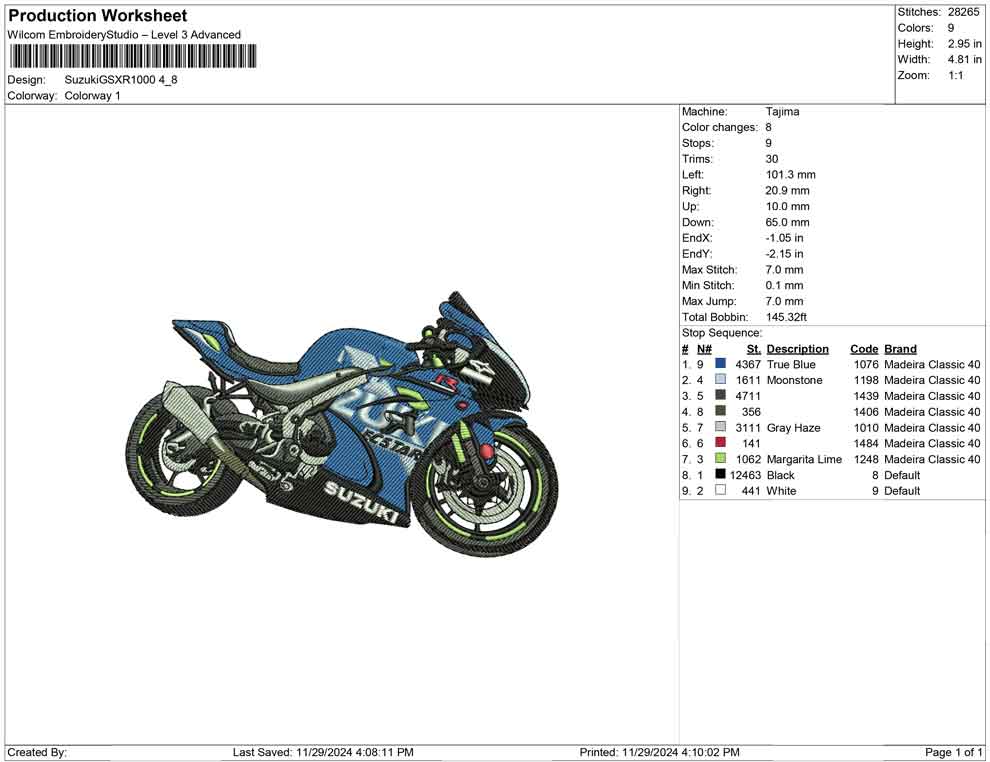Click the Brand column header

pyautogui.click(x=900, y=349)
